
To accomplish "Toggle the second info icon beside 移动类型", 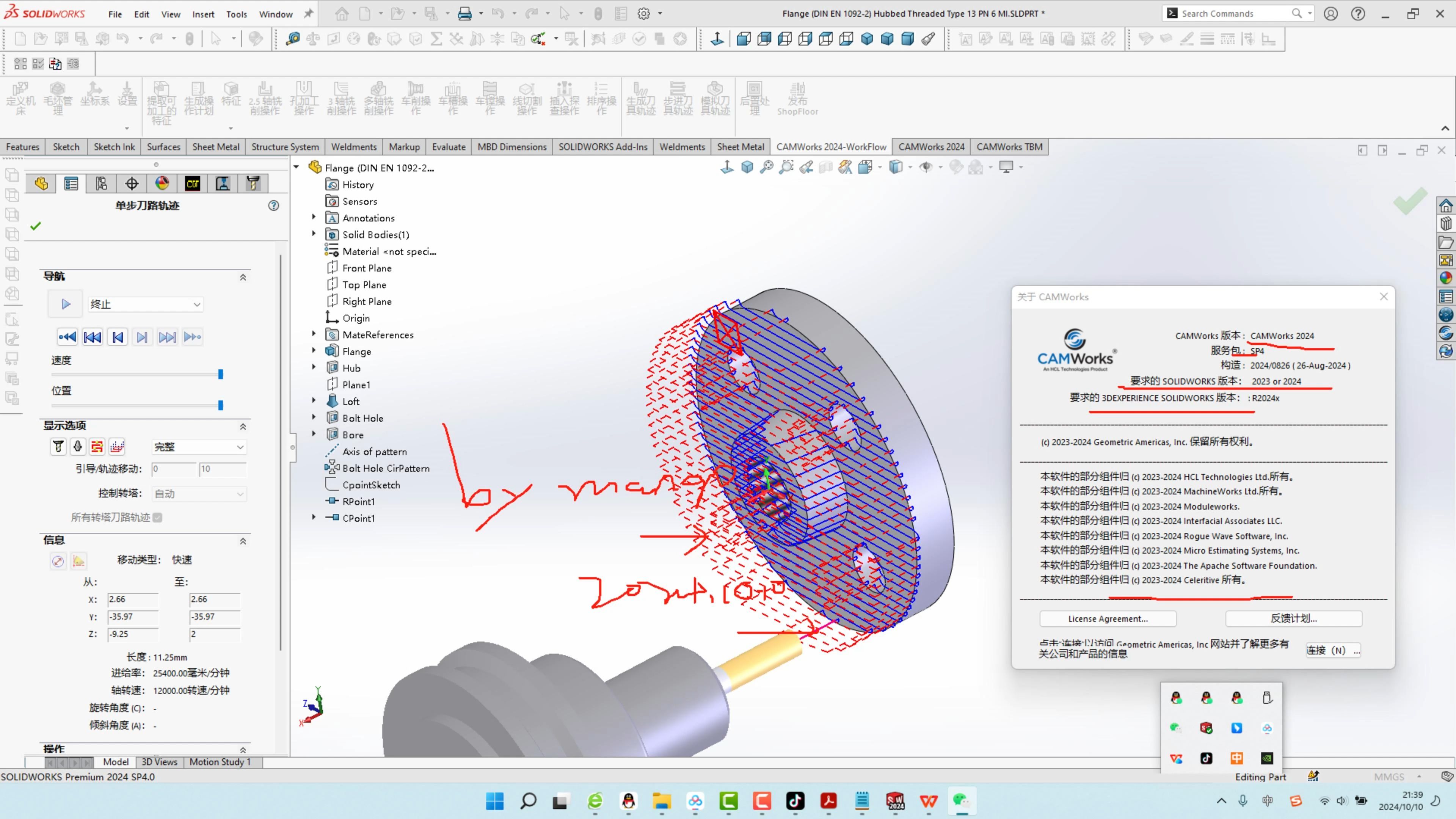I will click(78, 561).
